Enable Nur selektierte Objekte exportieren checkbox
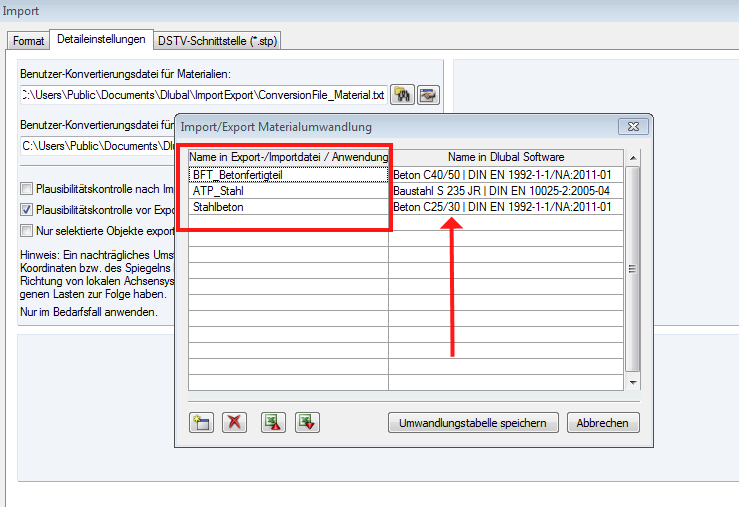The width and height of the screenshot is (739, 507). pos(27,231)
